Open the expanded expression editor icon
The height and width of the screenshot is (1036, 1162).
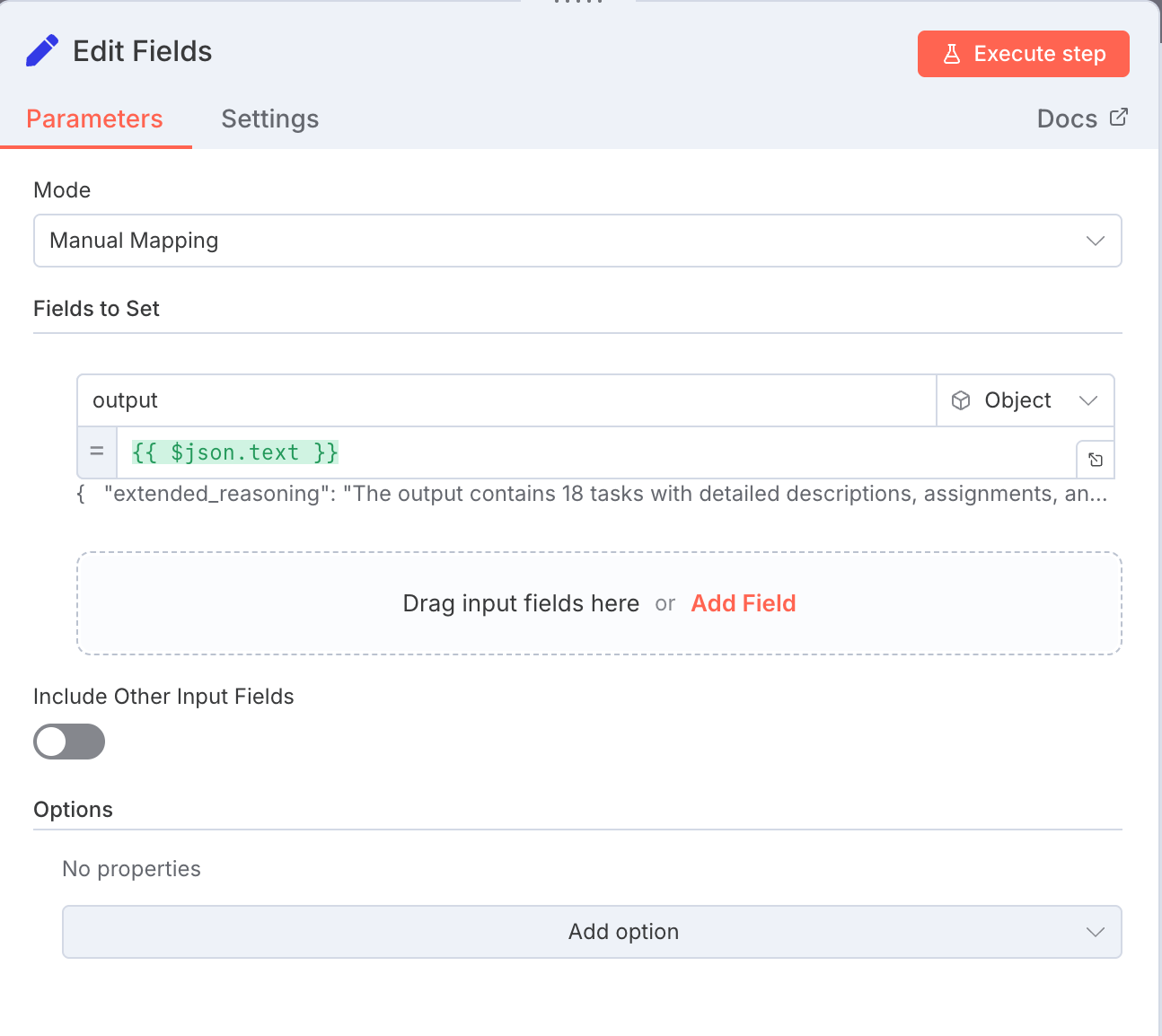point(1096,460)
